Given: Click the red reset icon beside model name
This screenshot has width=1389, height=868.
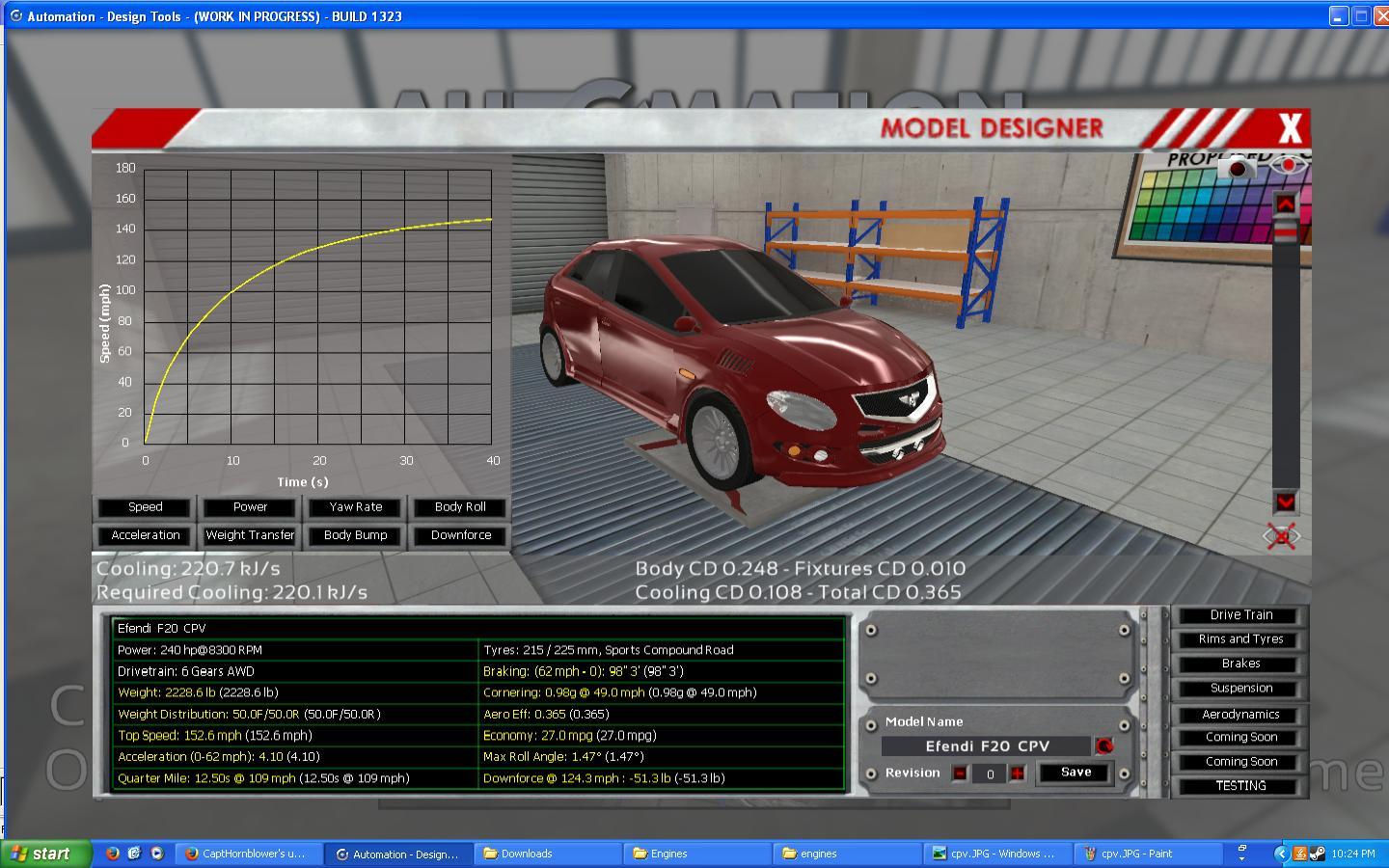Looking at the screenshot, I should [1104, 746].
